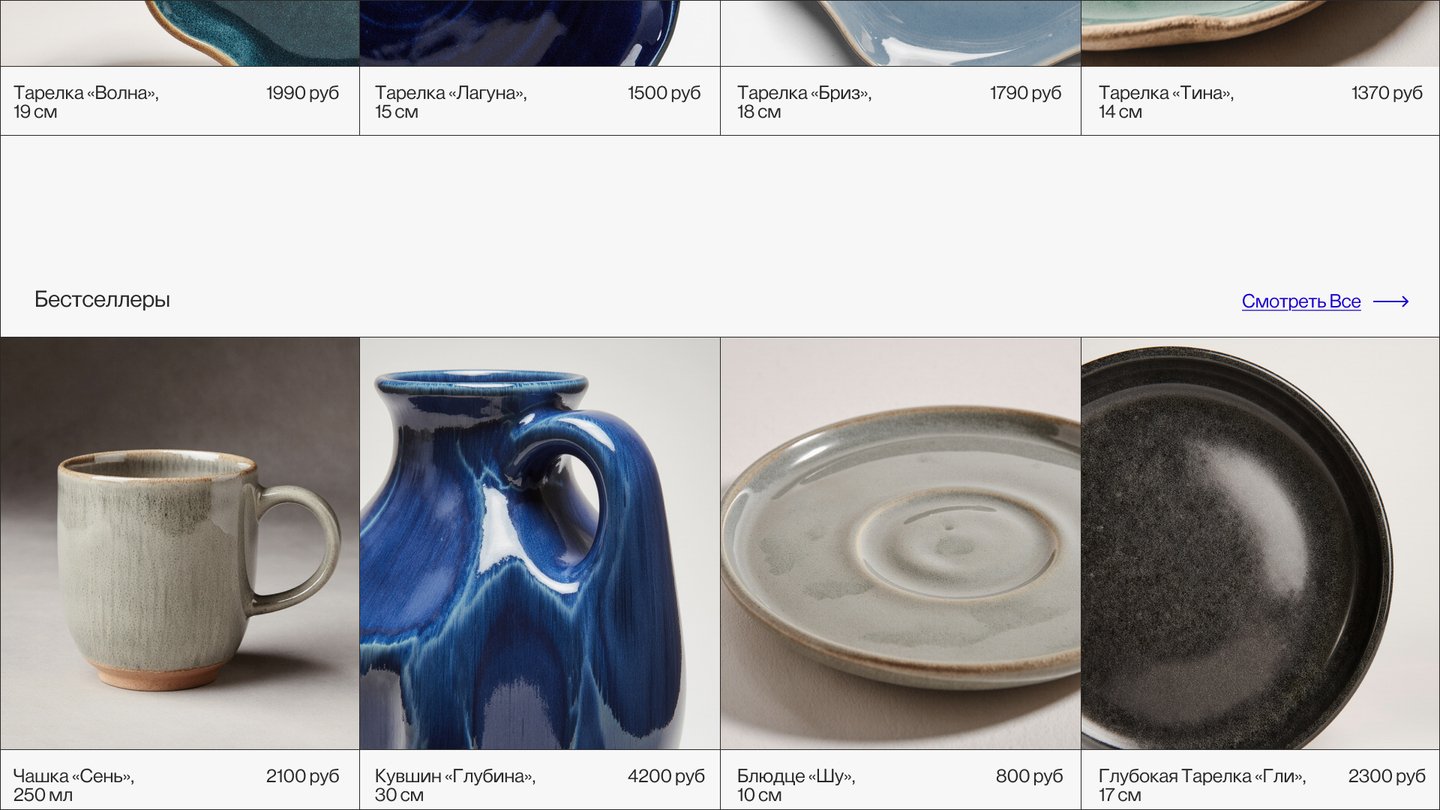Select the Тарелка «Тина» product title
The height and width of the screenshot is (810, 1440).
(x=1167, y=102)
